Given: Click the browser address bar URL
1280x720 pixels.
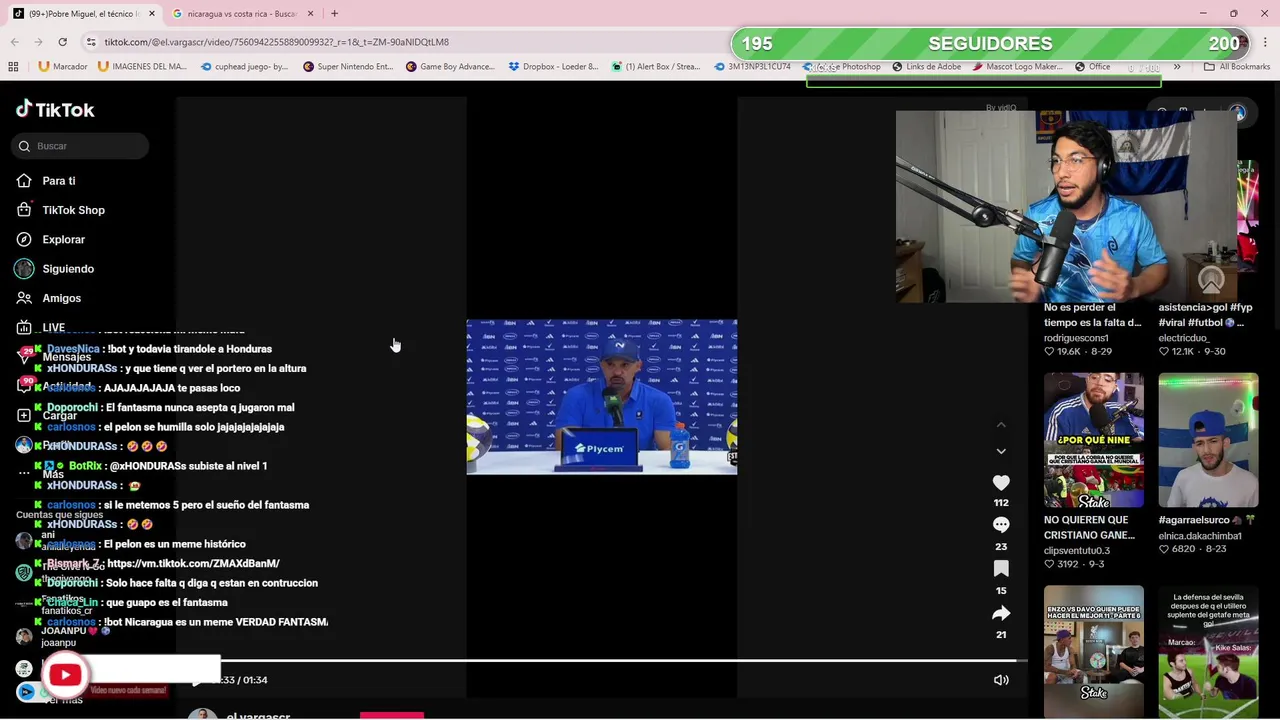Looking at the screenshot, I should 277,42.
